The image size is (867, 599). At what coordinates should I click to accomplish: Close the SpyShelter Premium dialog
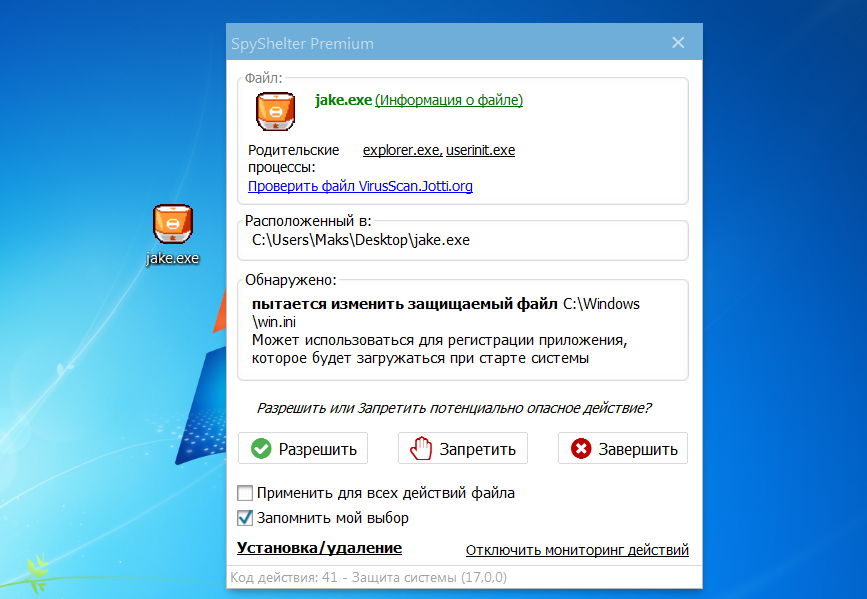(678, 43)
